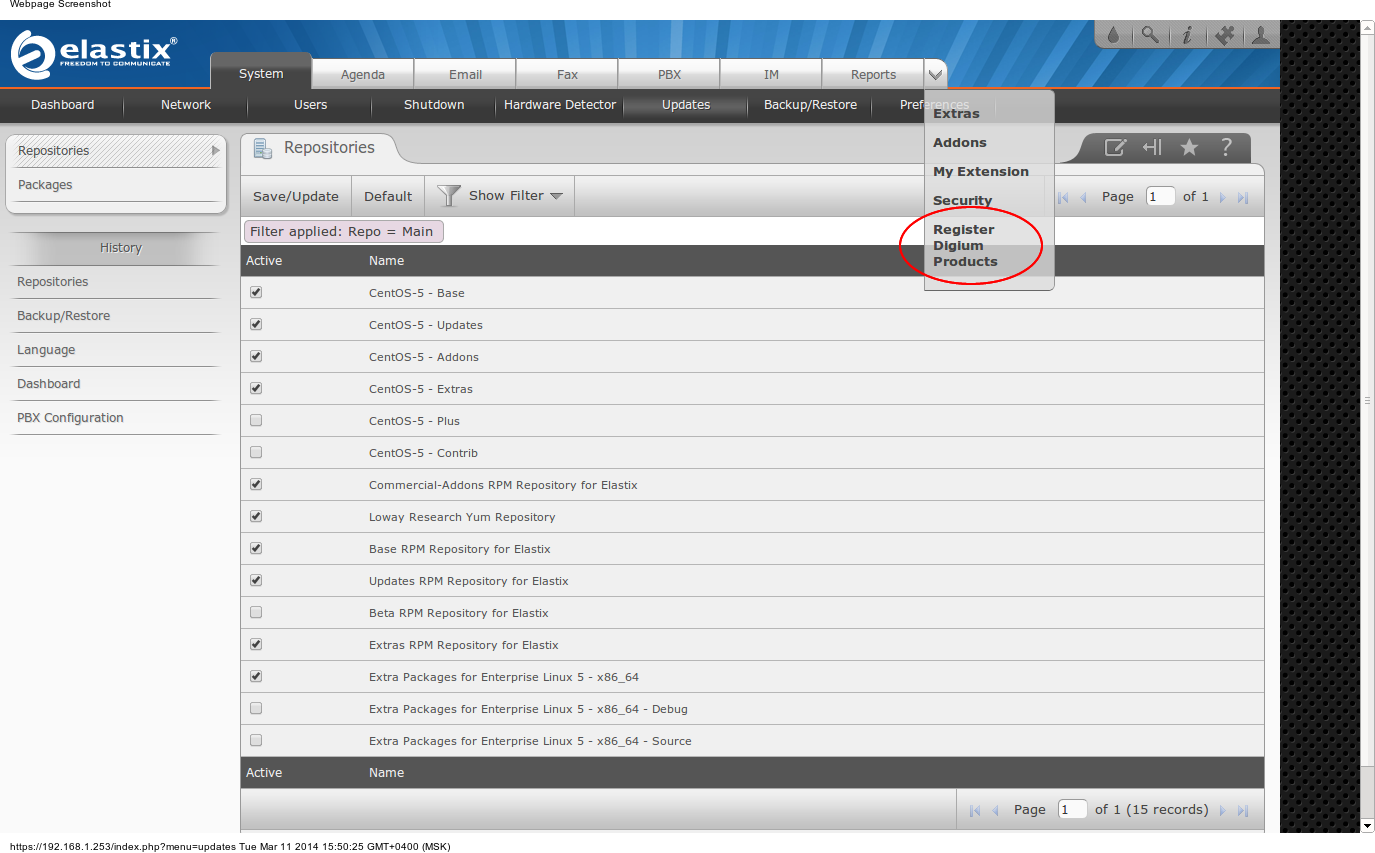Uncheck CentOS-5 - Updates repository
The width and height of the screenshot is (1375, 853).
256,324
